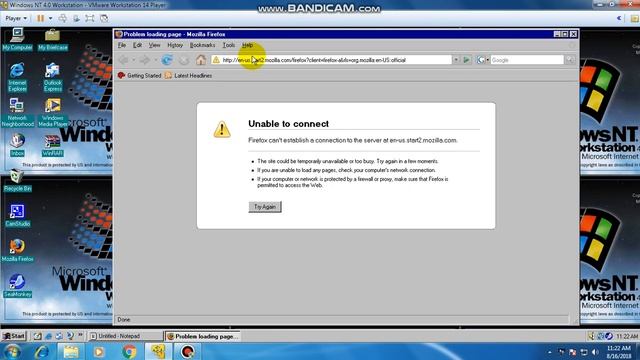The width and height of the screenshot is (640, 360).
Task: Open the Latest Headlines feed bookmark
Action: (188, 76)
